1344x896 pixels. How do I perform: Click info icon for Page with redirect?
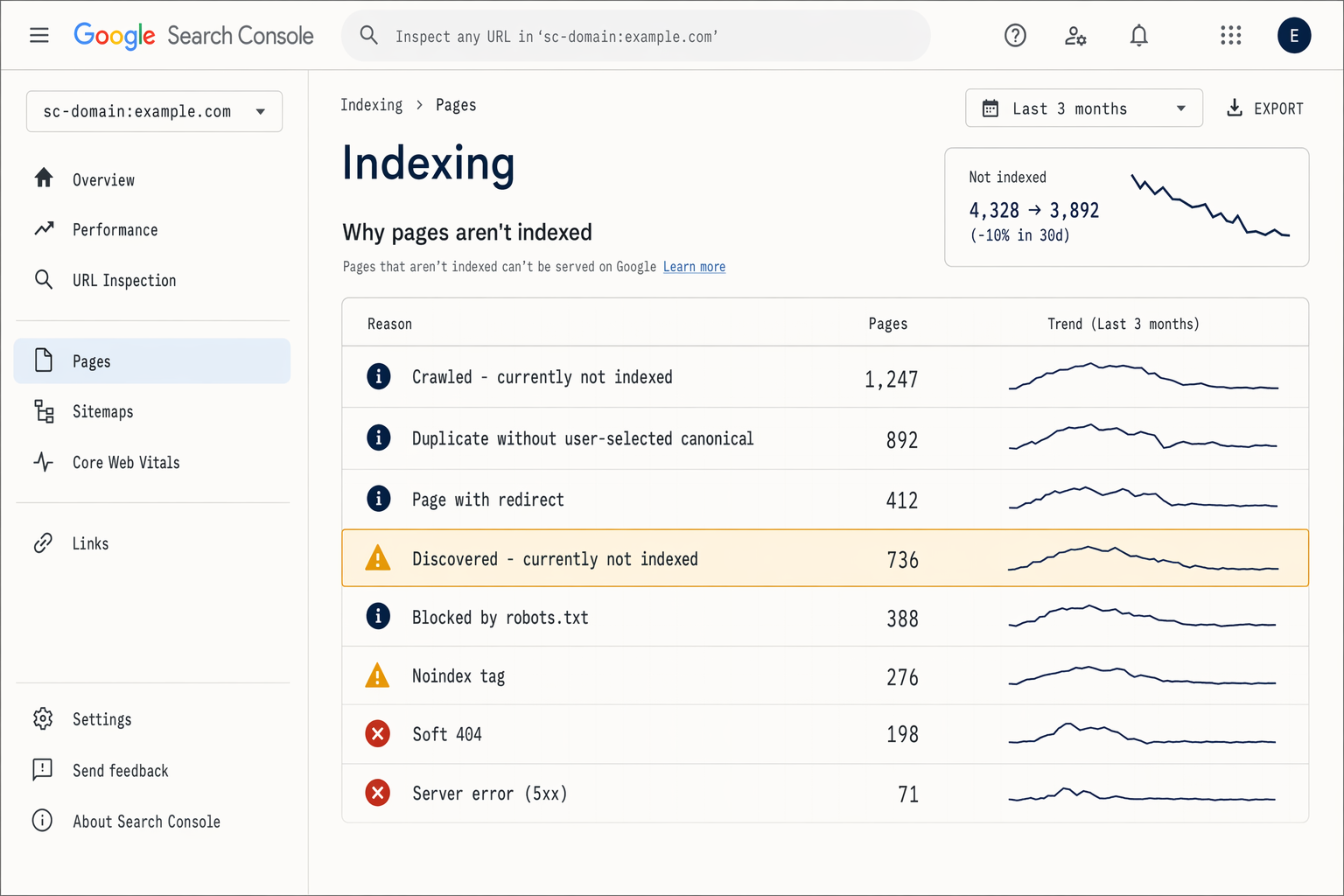(378, 499)
